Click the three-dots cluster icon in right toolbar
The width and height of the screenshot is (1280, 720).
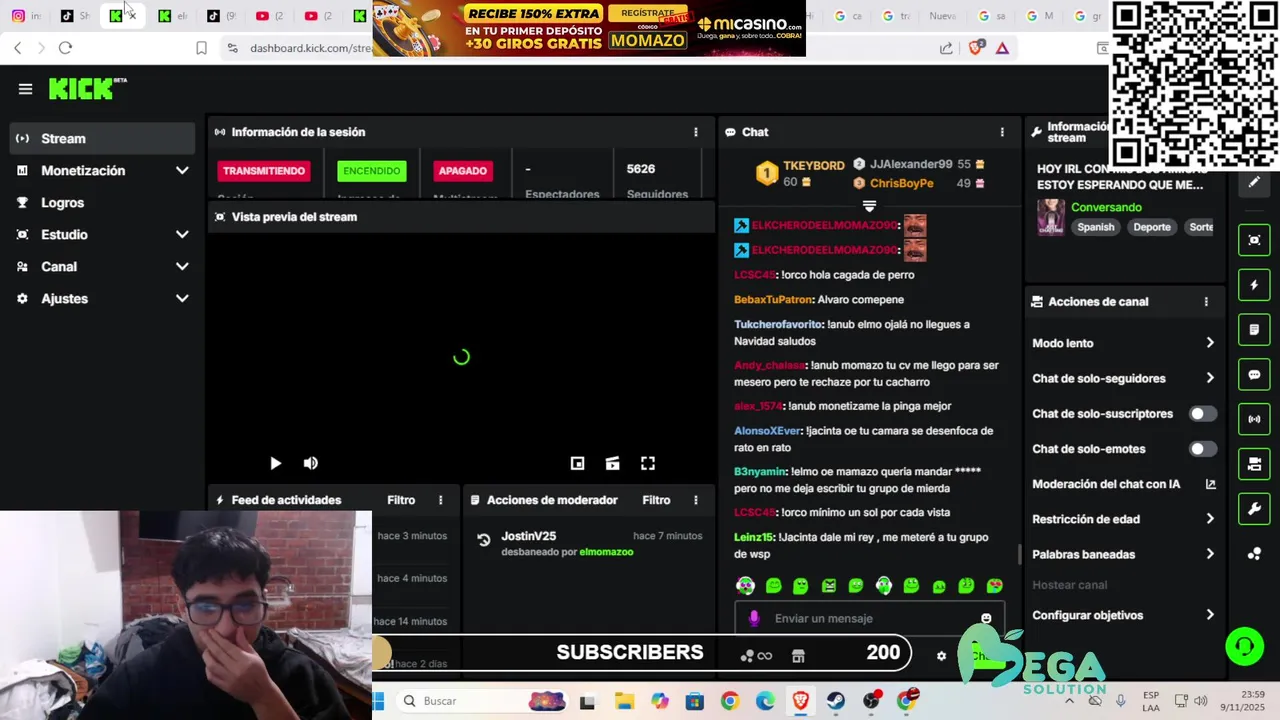tap(1254, 554)
